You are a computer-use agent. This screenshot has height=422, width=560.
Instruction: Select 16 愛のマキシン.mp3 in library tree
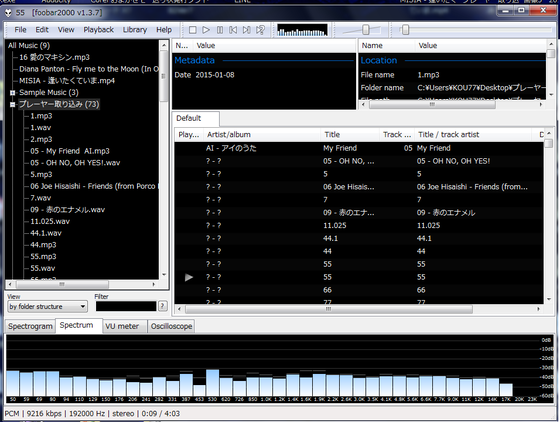[x=54, y=57]
